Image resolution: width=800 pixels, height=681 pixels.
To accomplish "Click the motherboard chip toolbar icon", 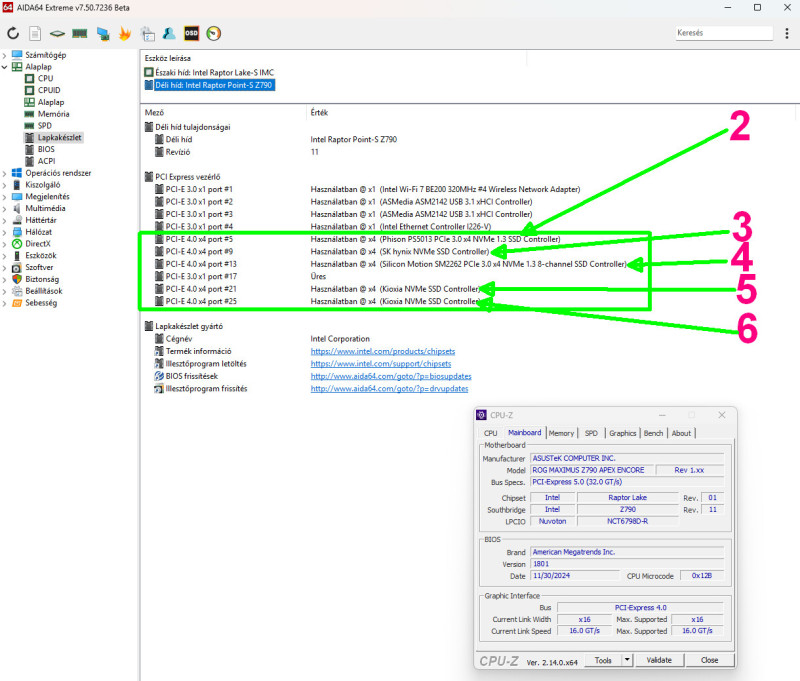I will point(57,34).
